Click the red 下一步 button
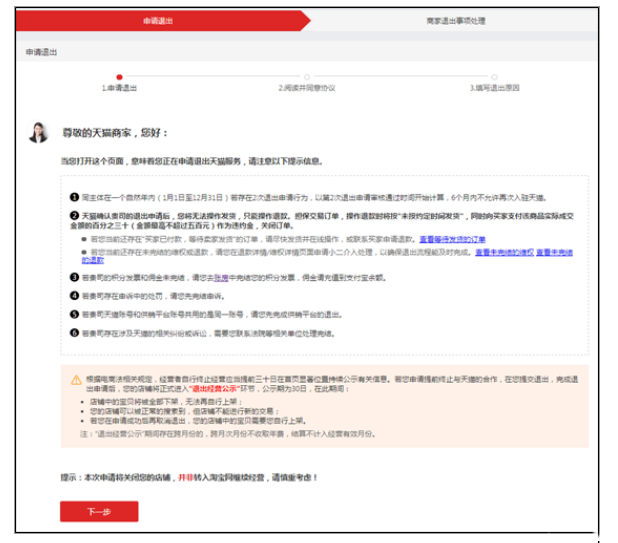Image resolution: width=618 pixels, height=543 pixels. coord(99,511)
